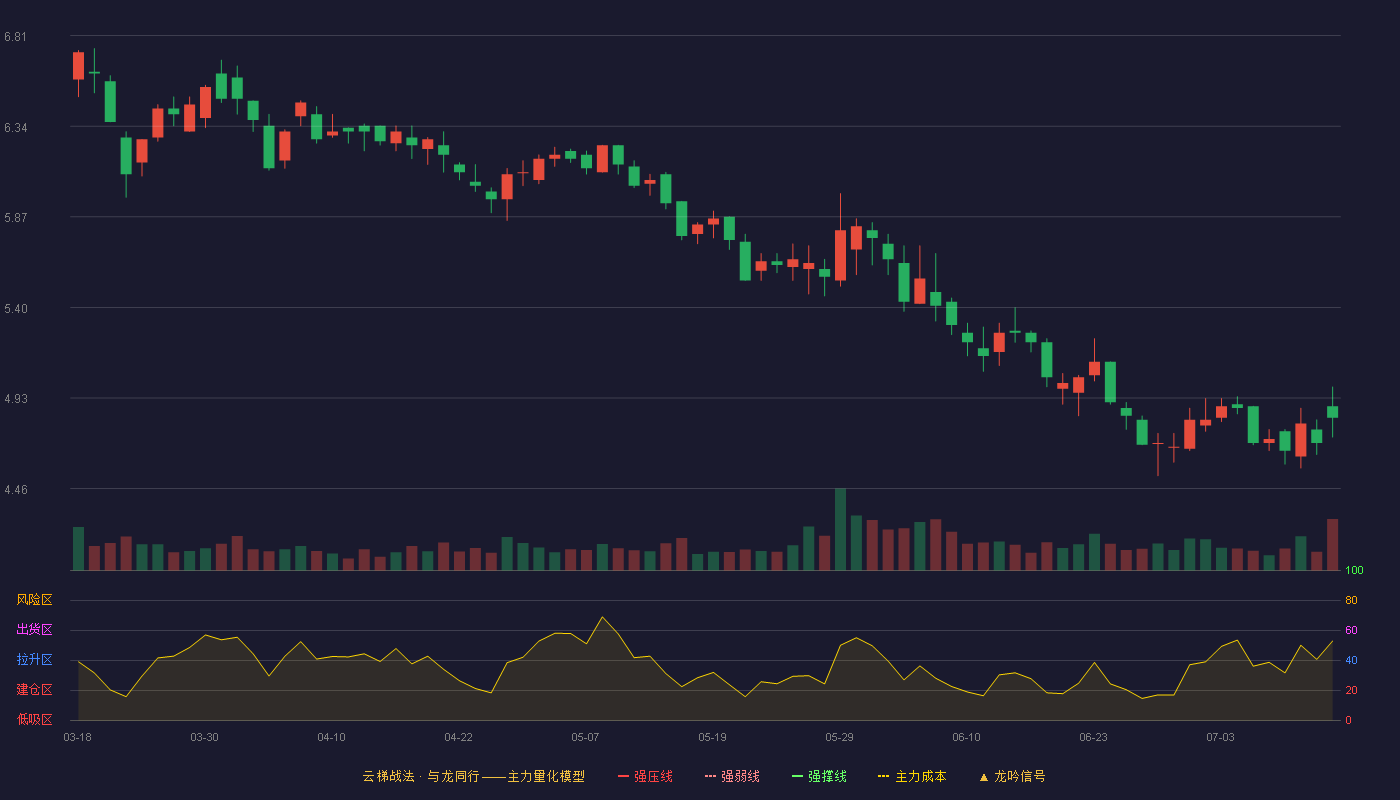Click the 06-23 date label
1400x800 pixels.
[1093, 737]
